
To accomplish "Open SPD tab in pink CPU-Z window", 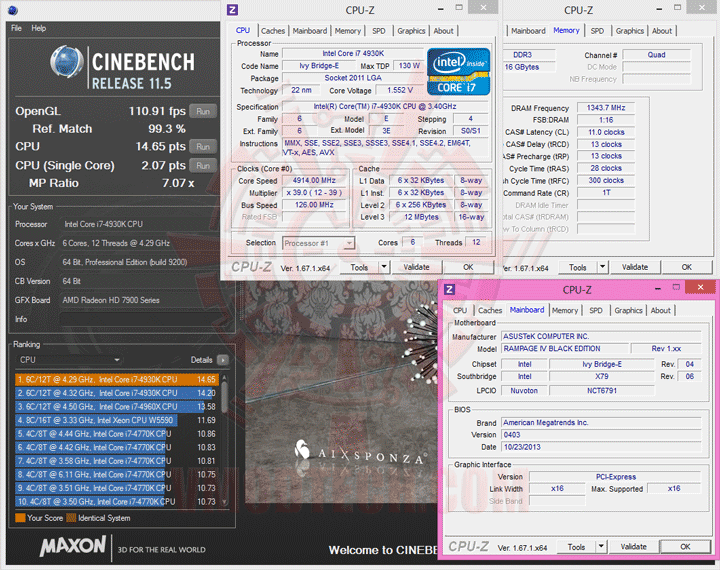I will click(x=596, y=310).
